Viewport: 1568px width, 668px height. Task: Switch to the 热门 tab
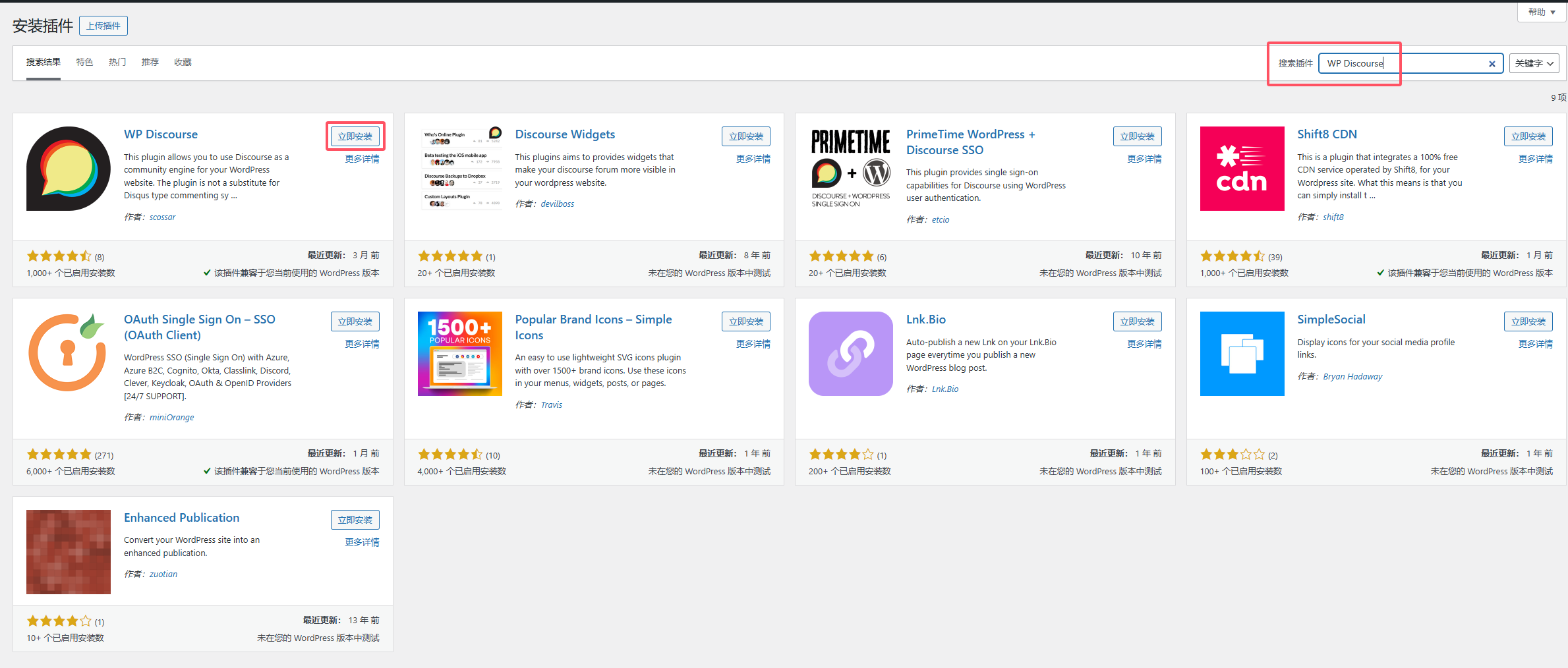117,62
